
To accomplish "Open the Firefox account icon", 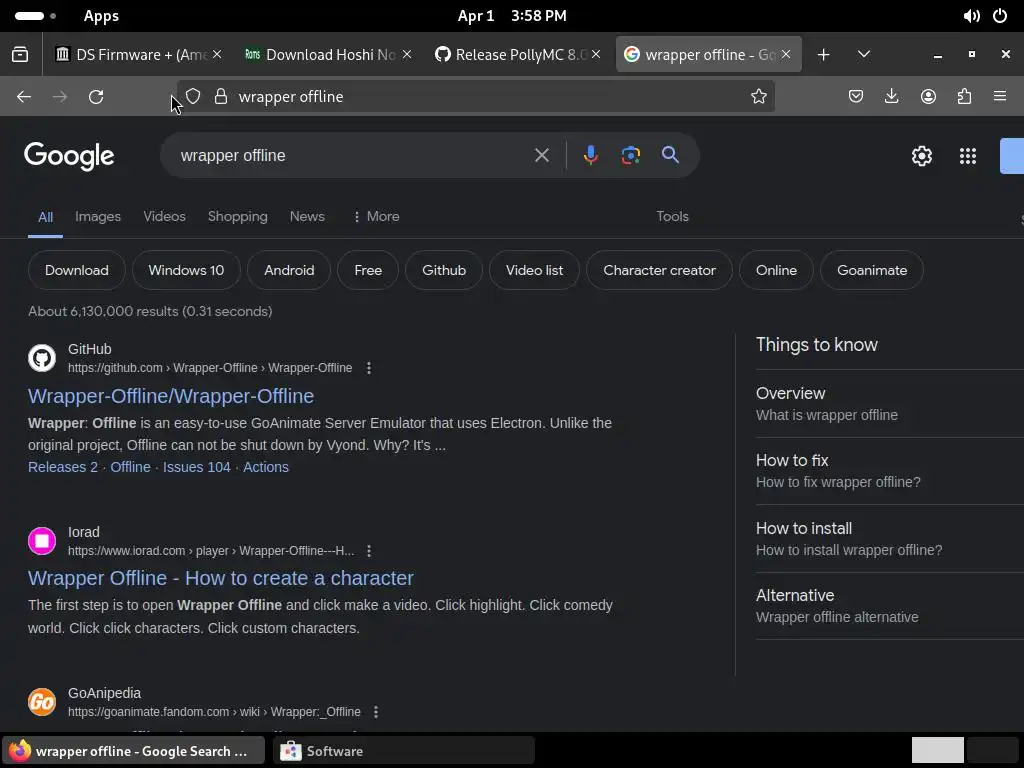I will 928,97.
